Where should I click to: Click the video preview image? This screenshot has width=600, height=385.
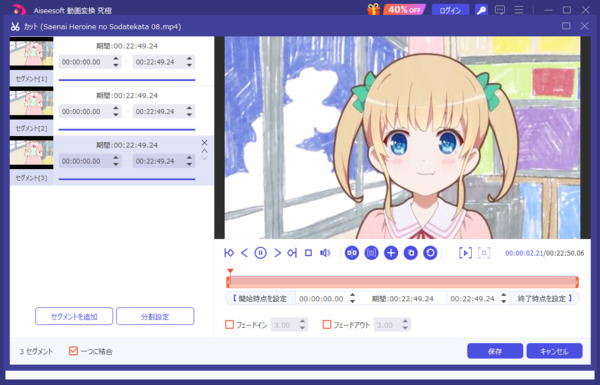click(x=402, y=138)
